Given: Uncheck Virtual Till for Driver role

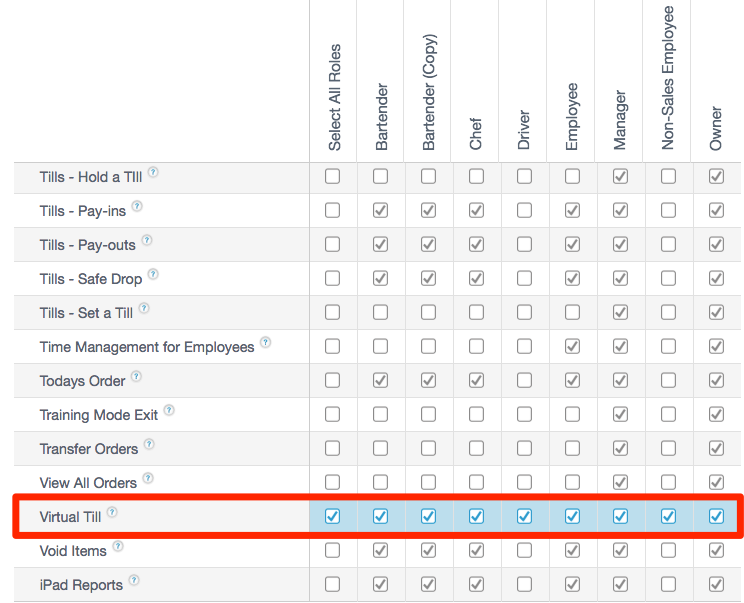Looking at the screenshot, I should (x=524, y=516).
